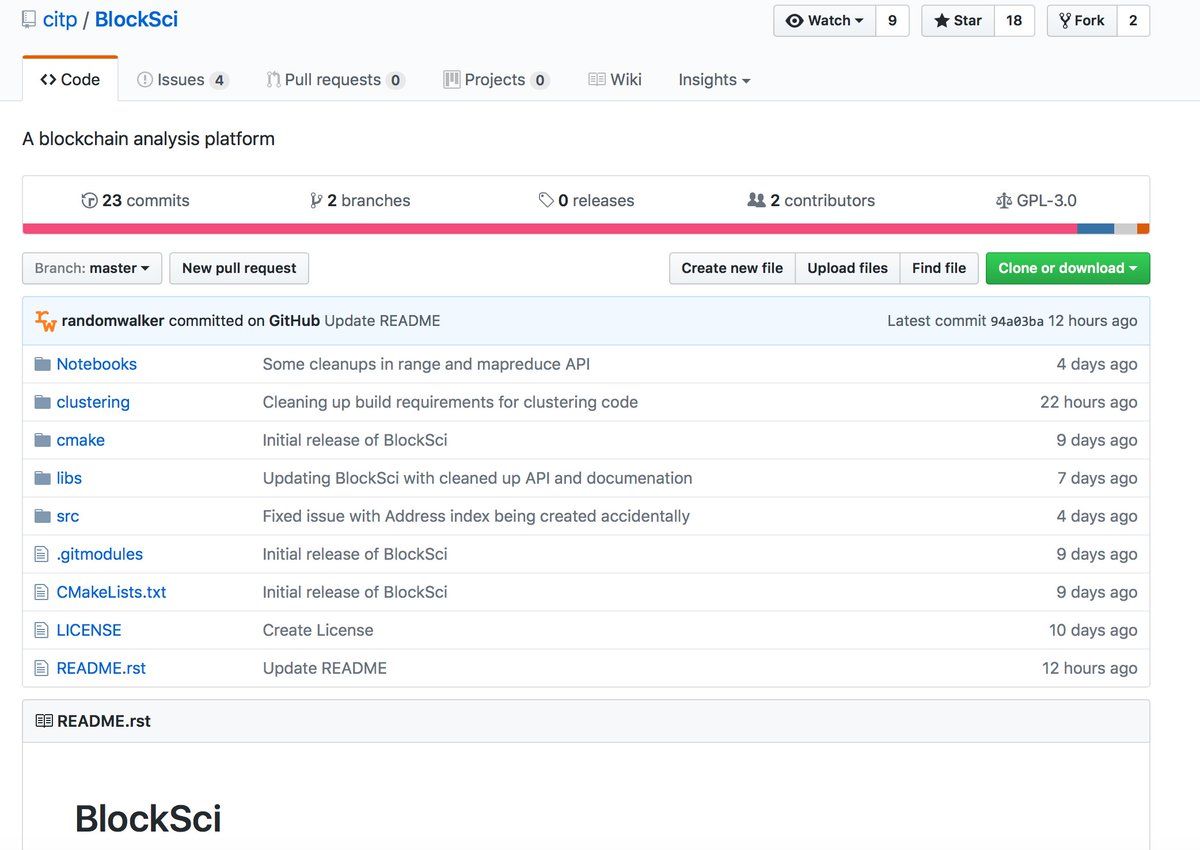Open the LICENSE file
Image resolution: width=1200 pixels, height=850 pixels.
[x=89, y=630]
